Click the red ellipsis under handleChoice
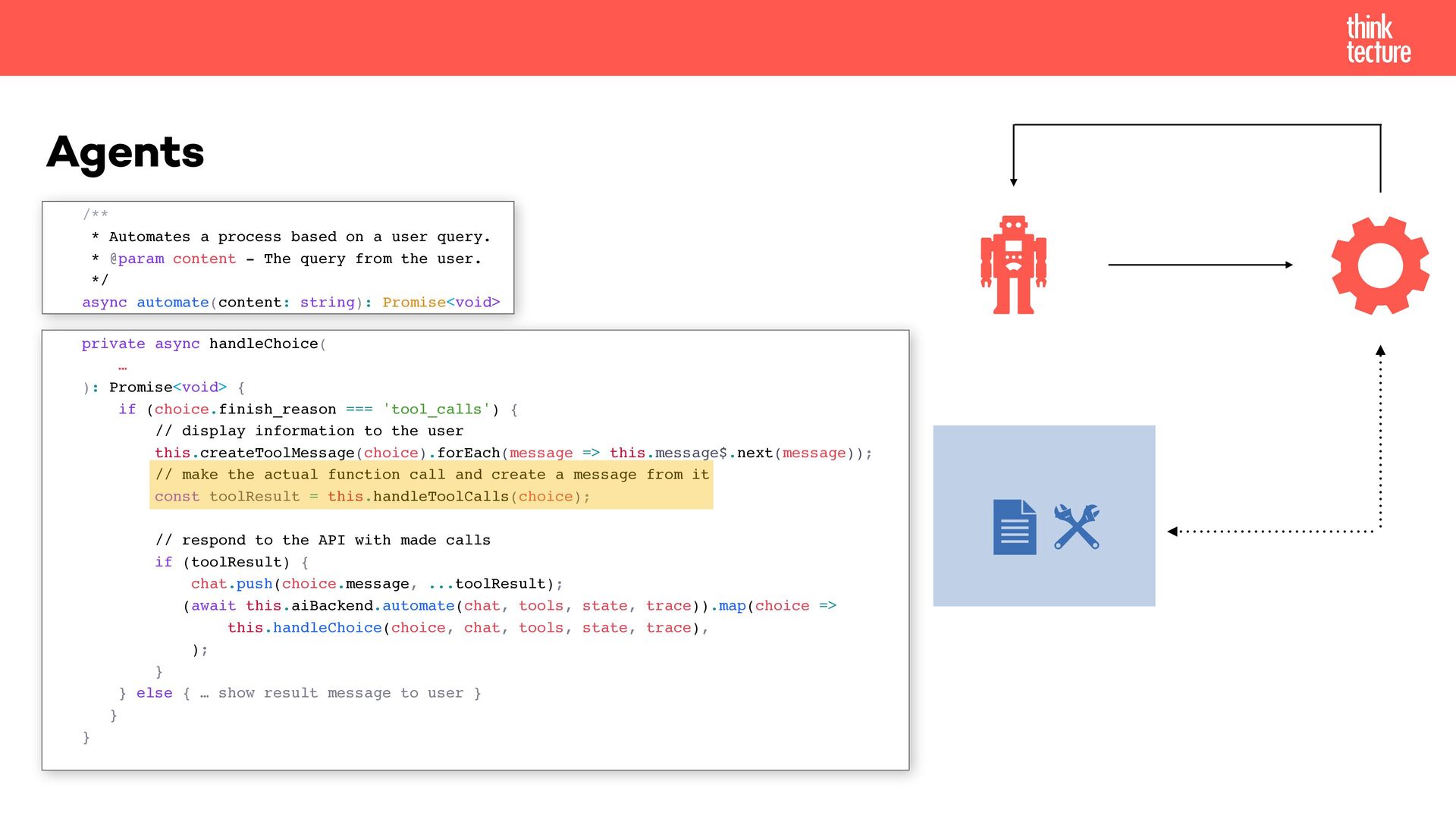The image size is (1456, 819). tap(123, 368)
